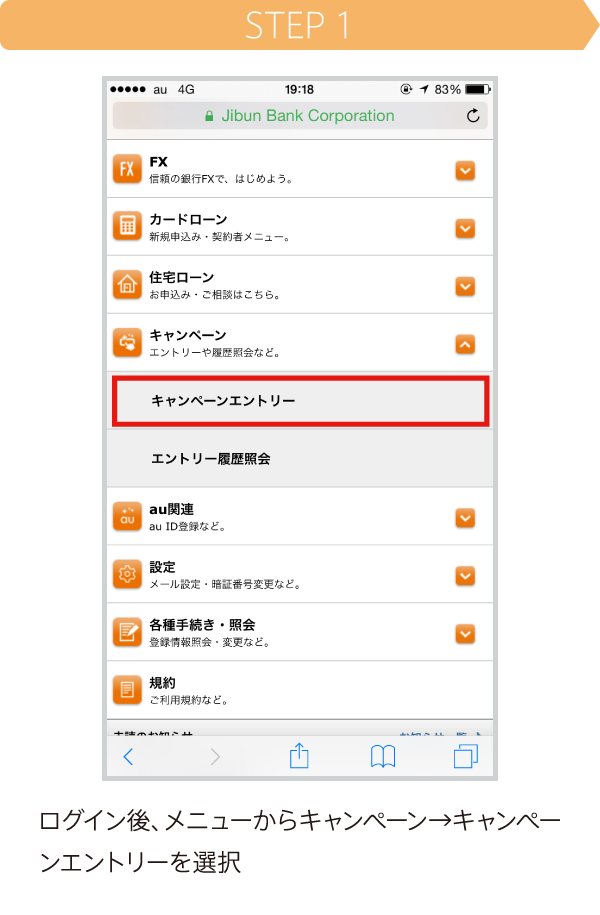
Task: Select キャンペーンエントリー menu item
Action: click(x=301, y=401)
